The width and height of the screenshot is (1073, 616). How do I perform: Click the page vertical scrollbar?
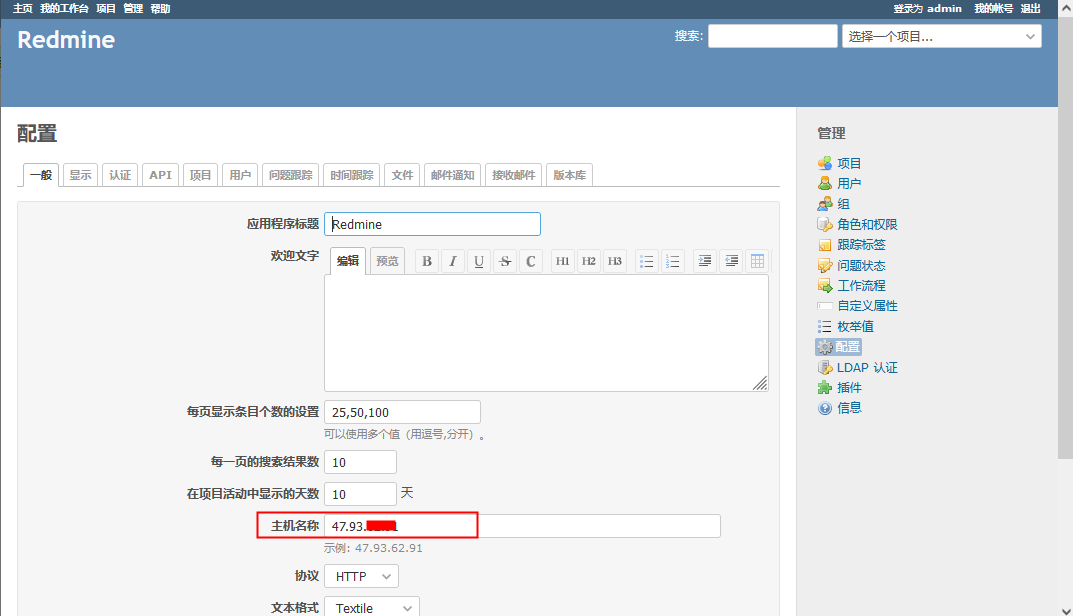click(x=1065, y=300)
